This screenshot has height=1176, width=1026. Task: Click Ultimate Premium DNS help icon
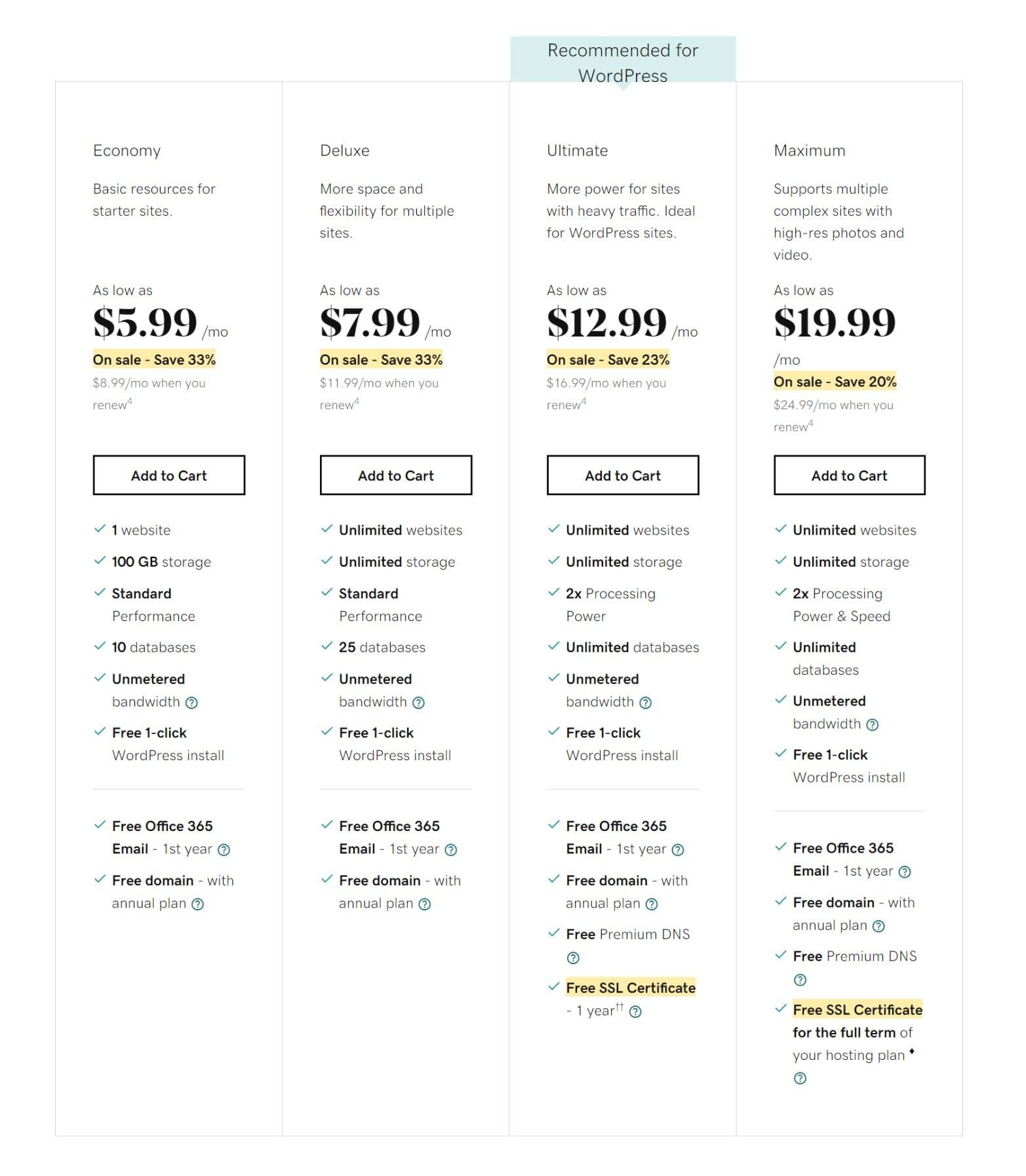573,958
